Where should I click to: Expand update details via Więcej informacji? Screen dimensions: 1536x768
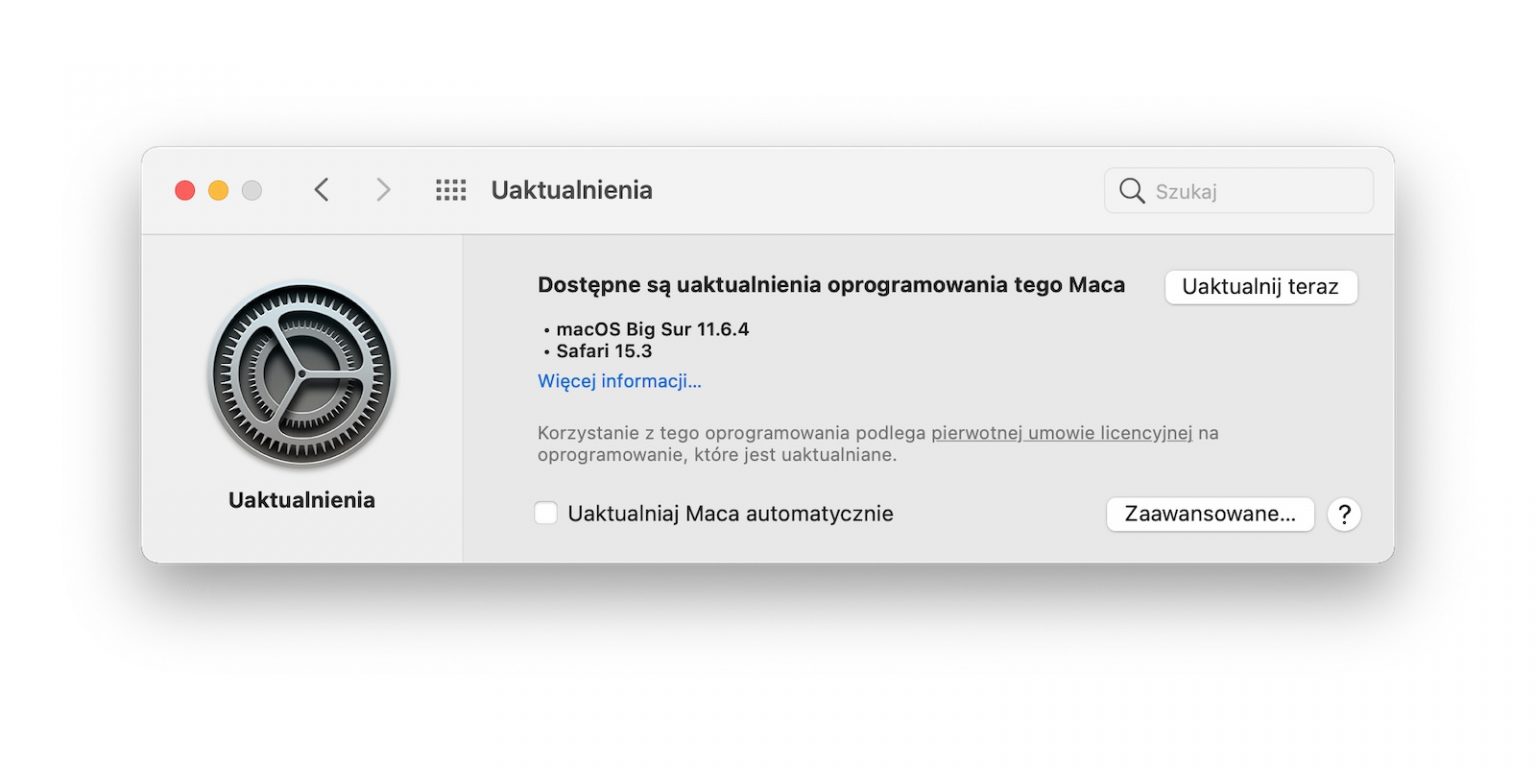point(619,381)
